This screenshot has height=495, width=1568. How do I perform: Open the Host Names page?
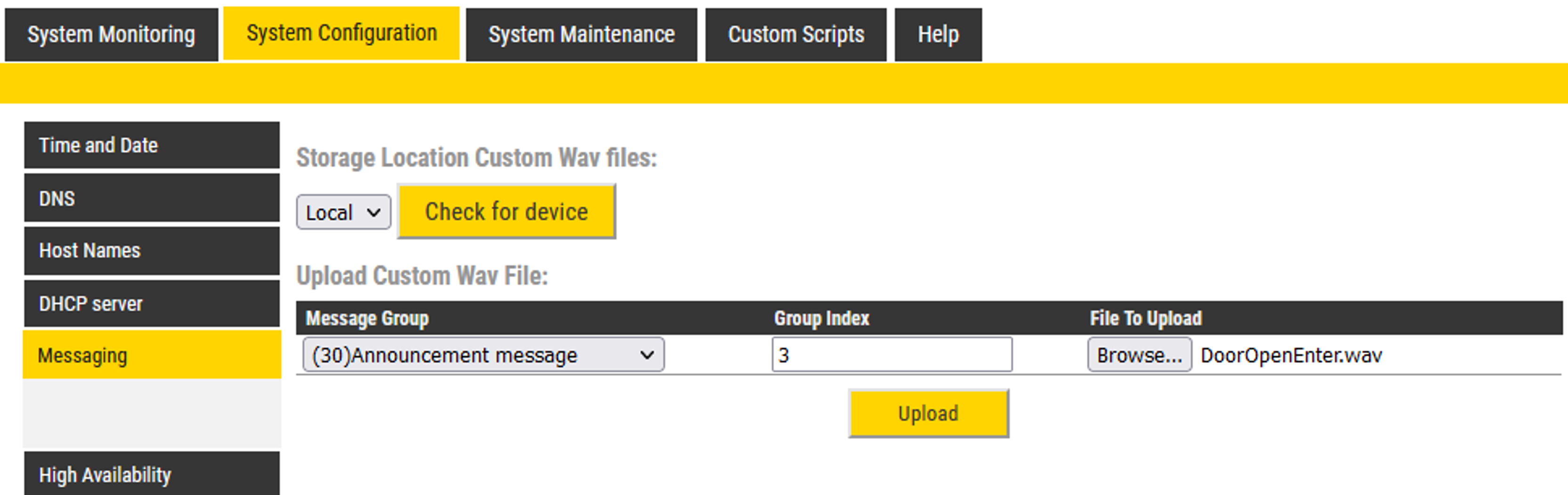(x=152, y=250)
